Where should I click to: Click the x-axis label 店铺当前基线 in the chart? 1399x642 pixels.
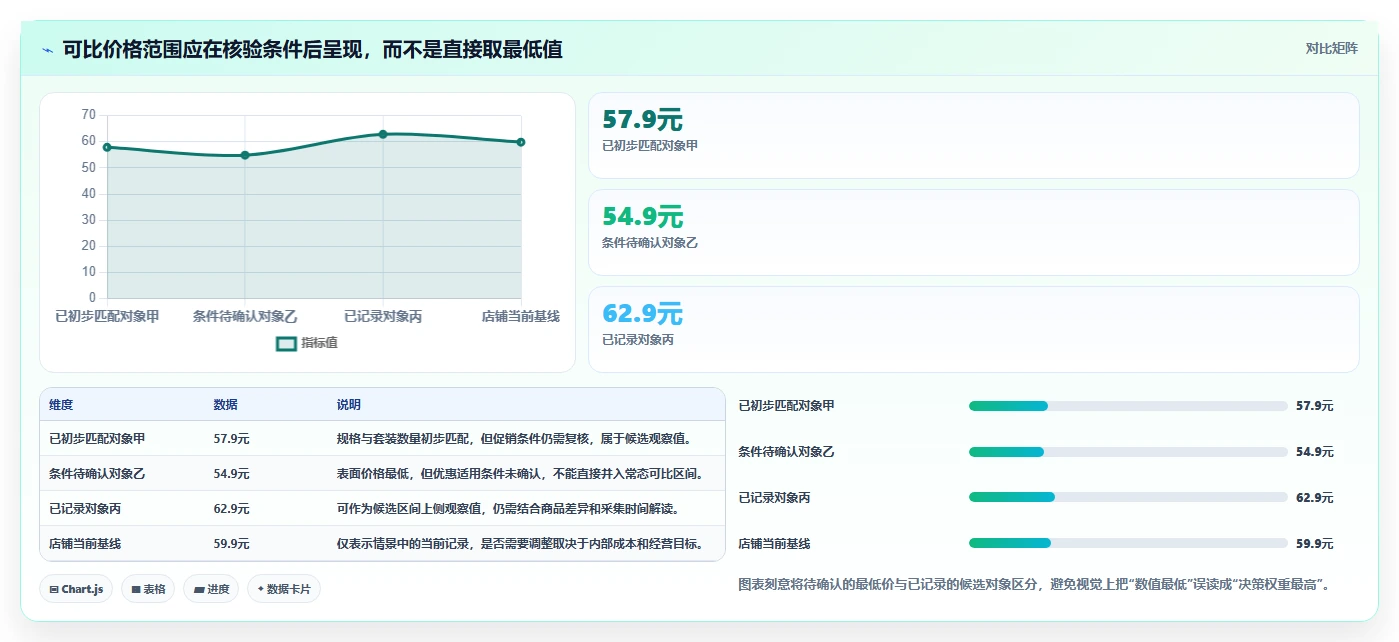coord(520,316)
